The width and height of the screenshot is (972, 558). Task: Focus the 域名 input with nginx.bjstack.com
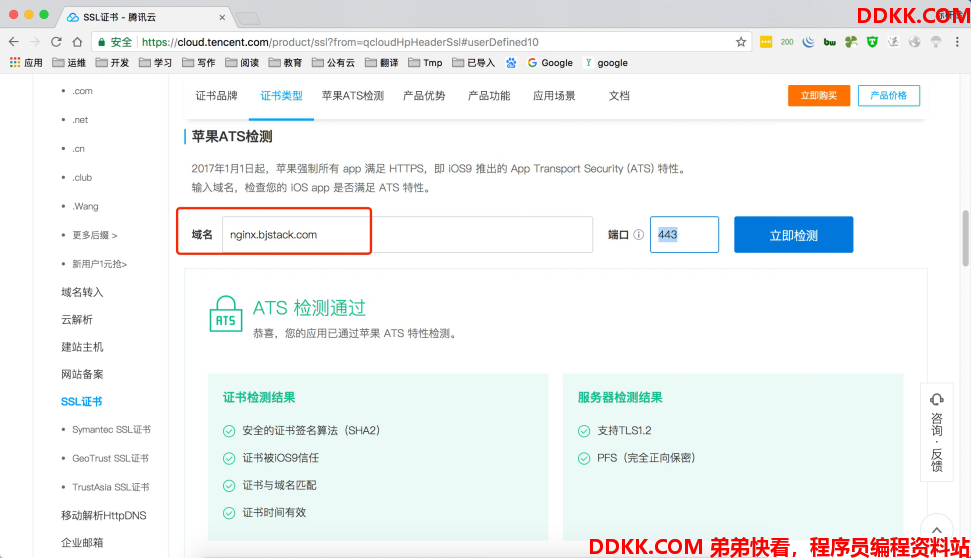407,234
